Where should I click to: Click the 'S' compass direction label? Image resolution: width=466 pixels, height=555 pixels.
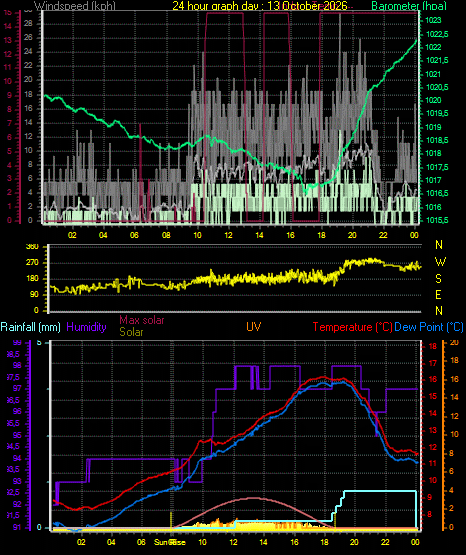coord(438,279)
